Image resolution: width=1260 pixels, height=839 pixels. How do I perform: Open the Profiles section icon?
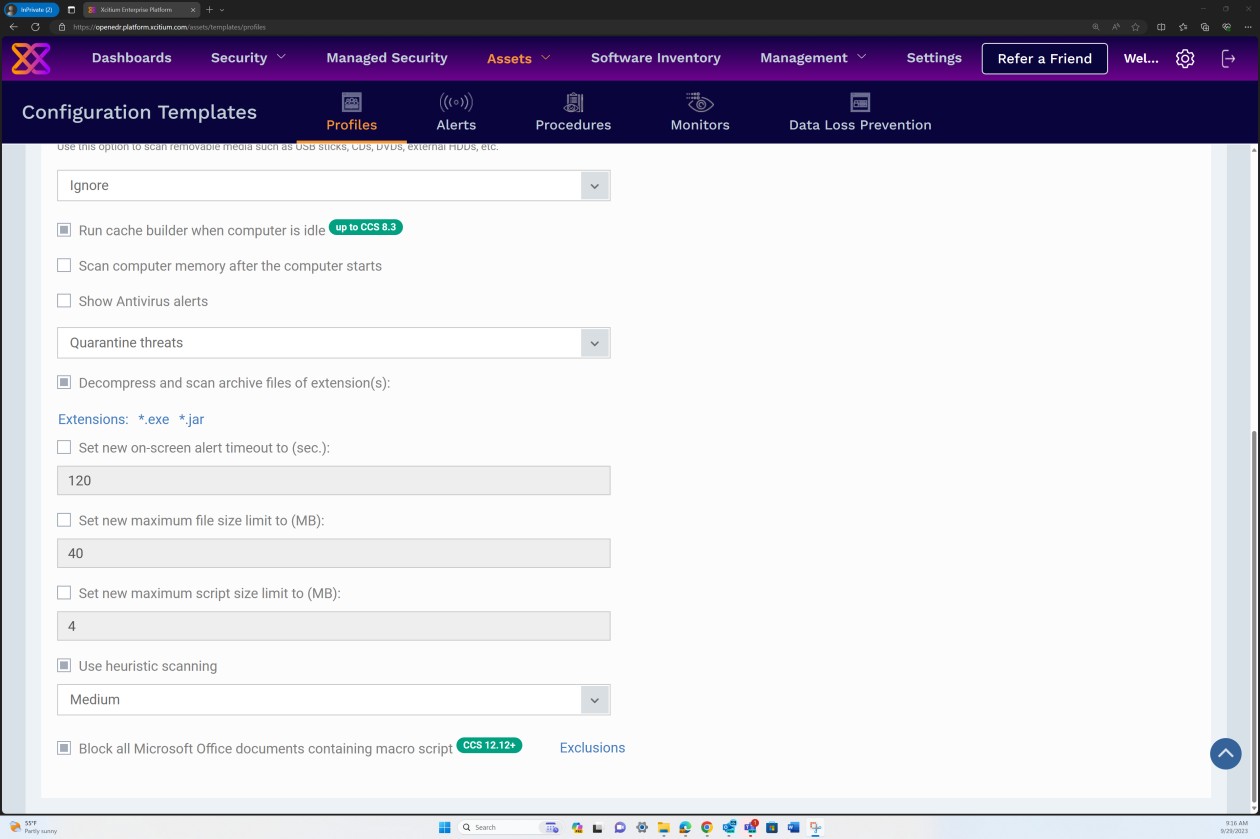[351, 102]
